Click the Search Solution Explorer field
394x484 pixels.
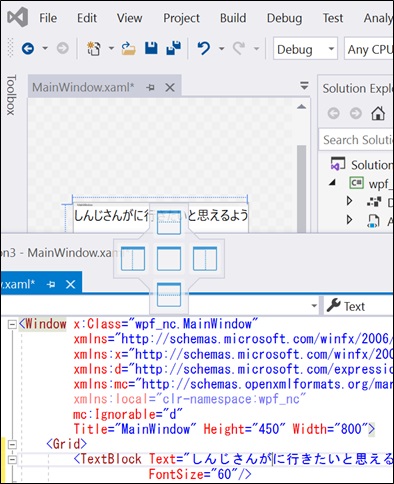356,140
